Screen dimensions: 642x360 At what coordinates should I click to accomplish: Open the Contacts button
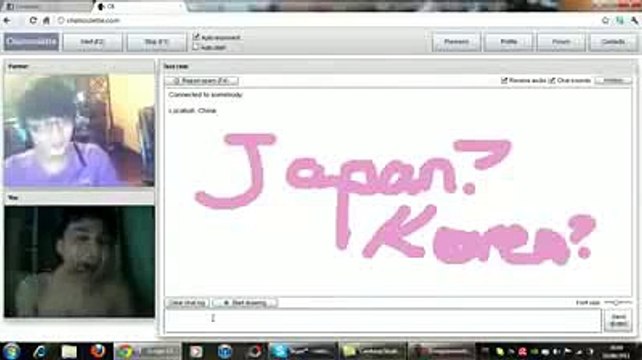613,42
